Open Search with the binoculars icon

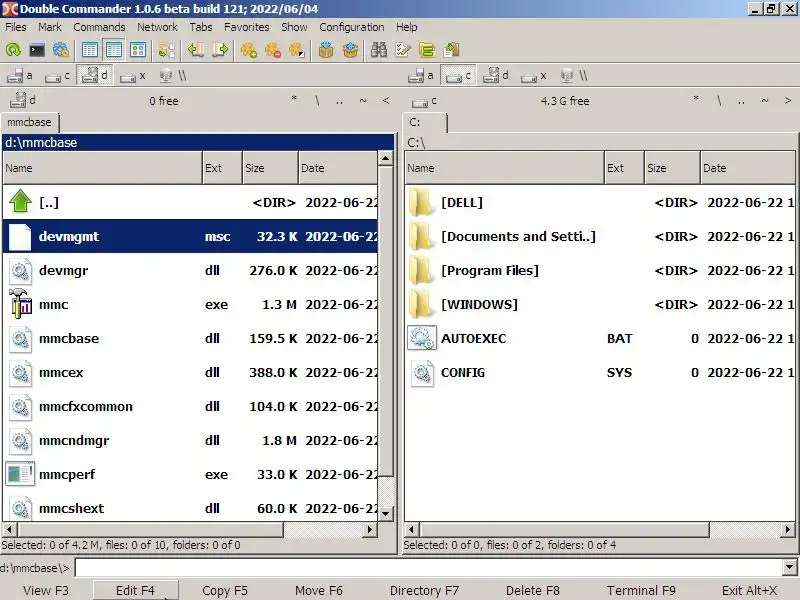click(x=379, y=50)
